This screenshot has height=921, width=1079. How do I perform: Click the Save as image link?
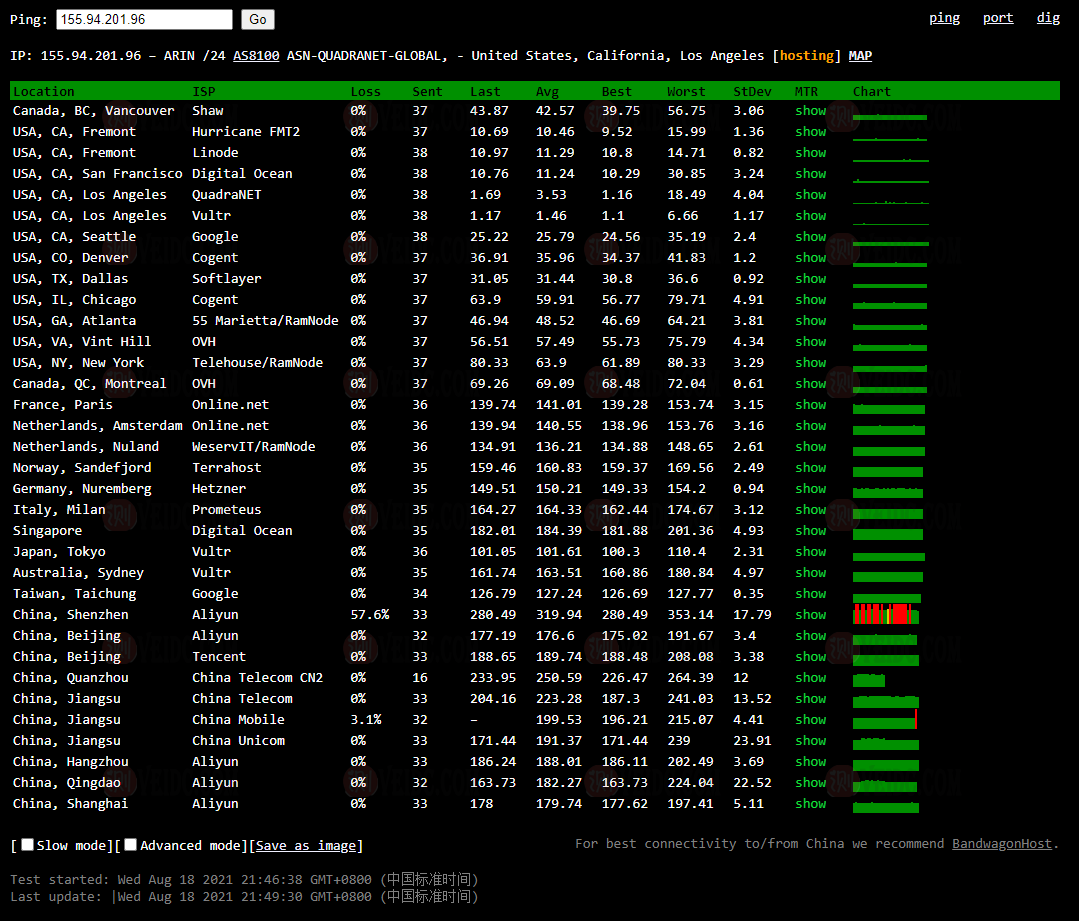click(307, 846)
